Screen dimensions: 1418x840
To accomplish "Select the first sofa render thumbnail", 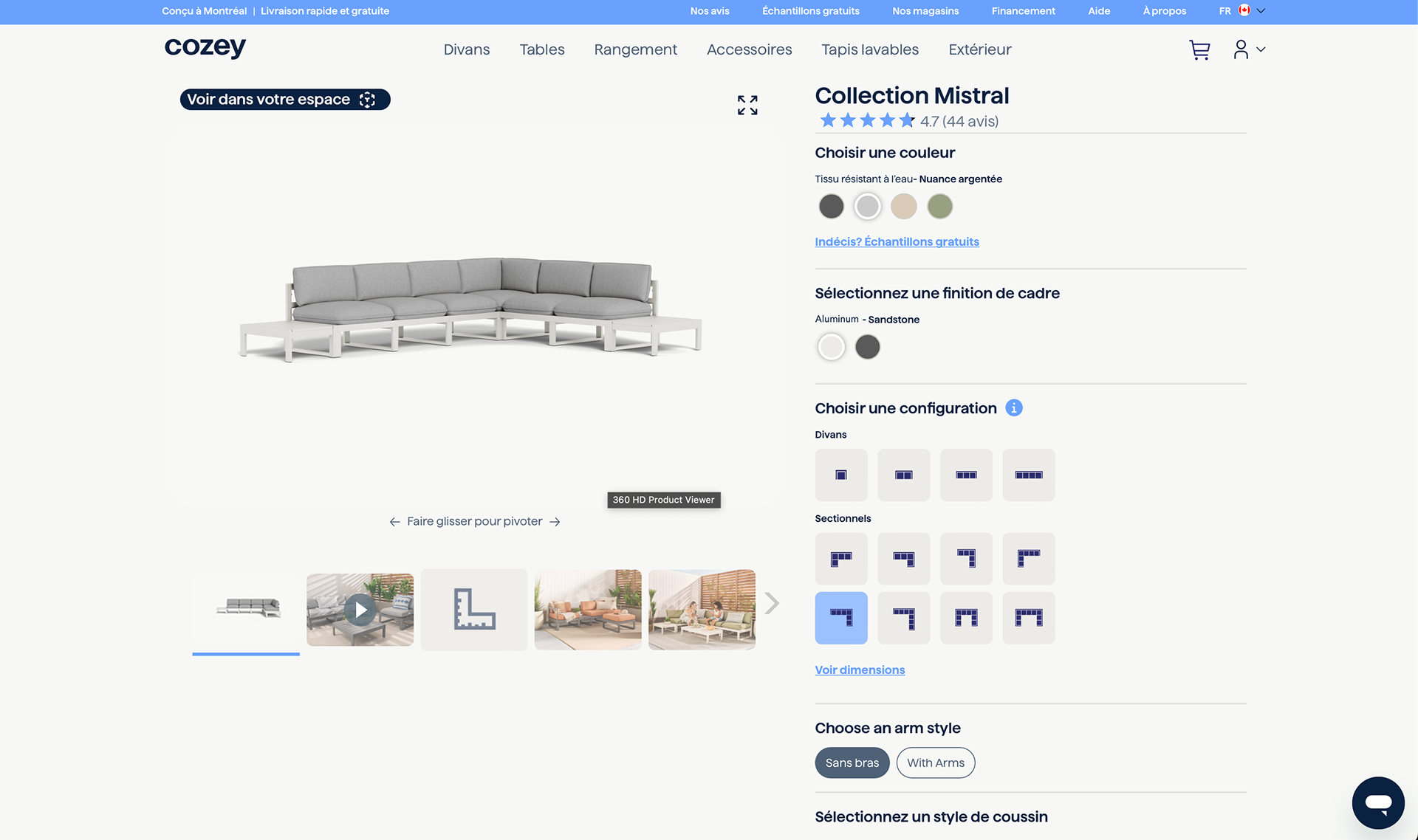I will click(x=246, y=610).
